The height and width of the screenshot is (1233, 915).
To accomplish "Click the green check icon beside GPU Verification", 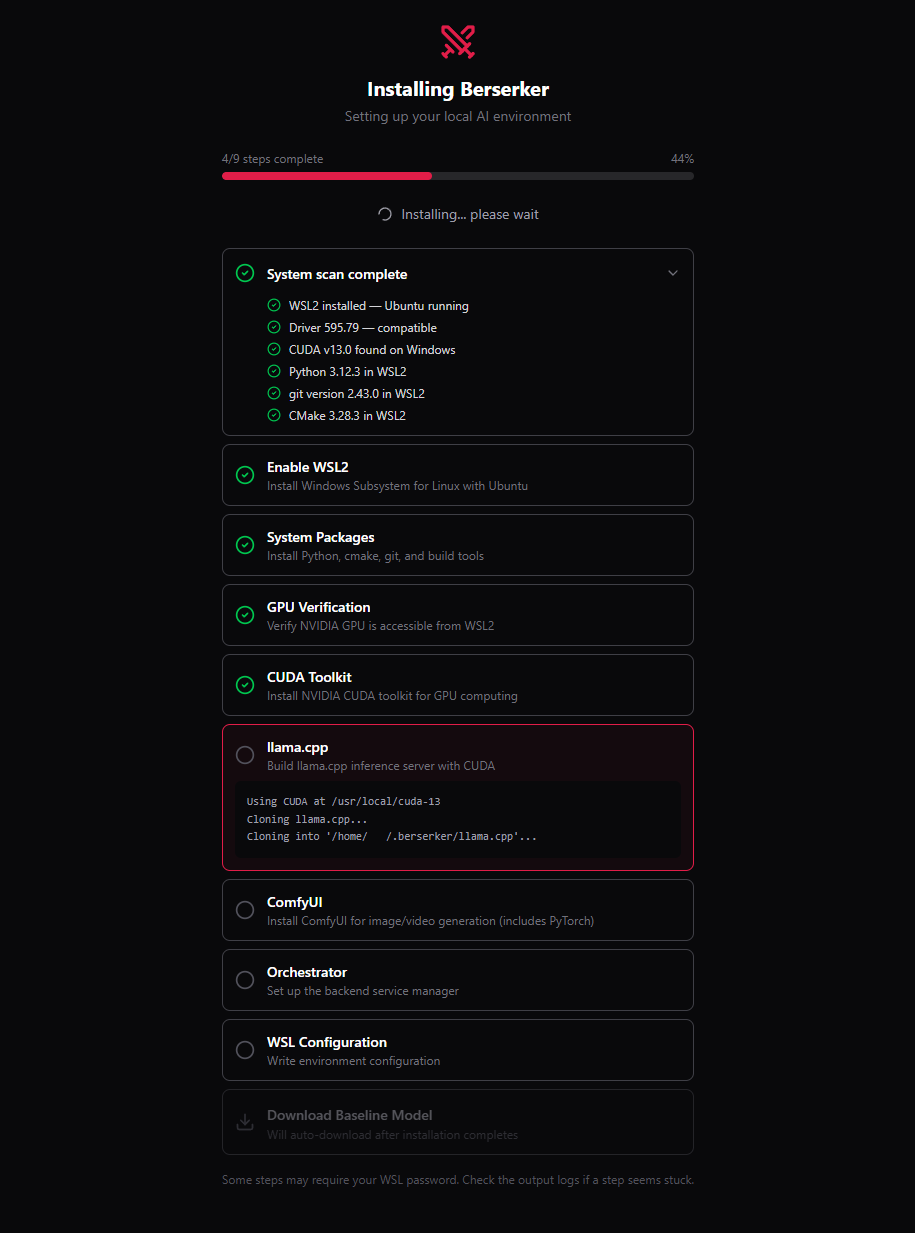I will (245, 615).
